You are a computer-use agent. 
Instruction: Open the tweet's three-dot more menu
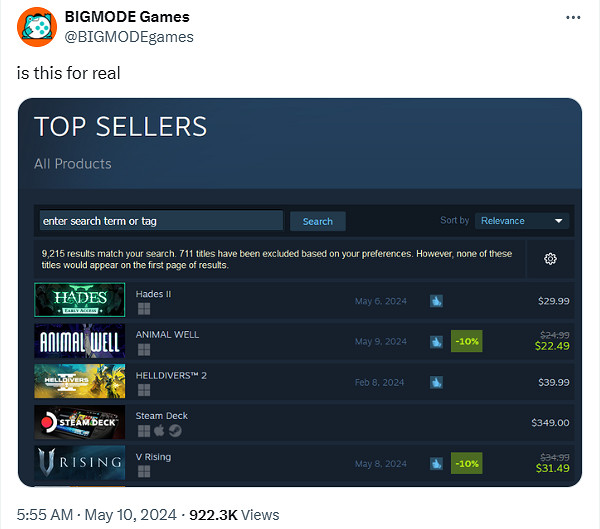[x=572, y=19]
